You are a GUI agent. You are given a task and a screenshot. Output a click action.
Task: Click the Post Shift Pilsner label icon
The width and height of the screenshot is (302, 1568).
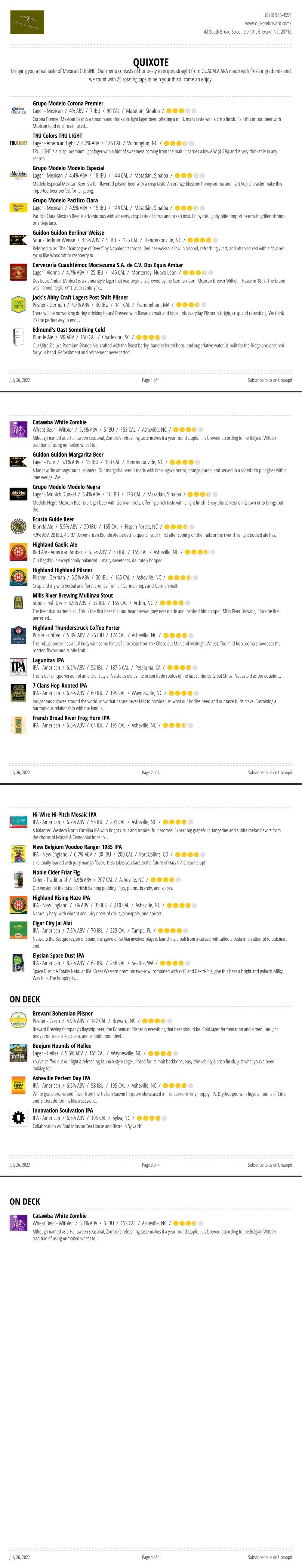click(18, 304)
